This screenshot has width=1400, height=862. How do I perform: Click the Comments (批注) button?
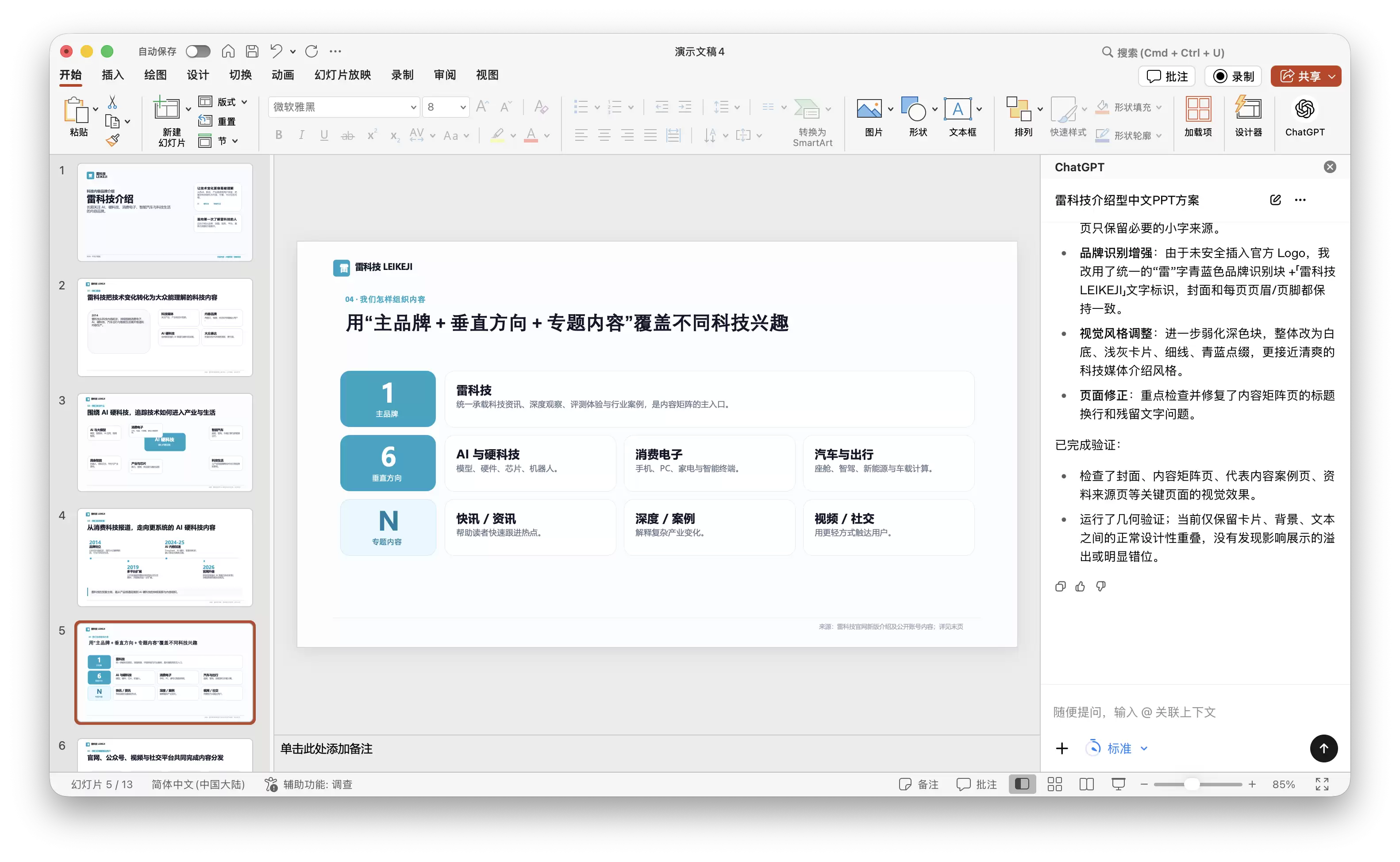(1167, 76)
